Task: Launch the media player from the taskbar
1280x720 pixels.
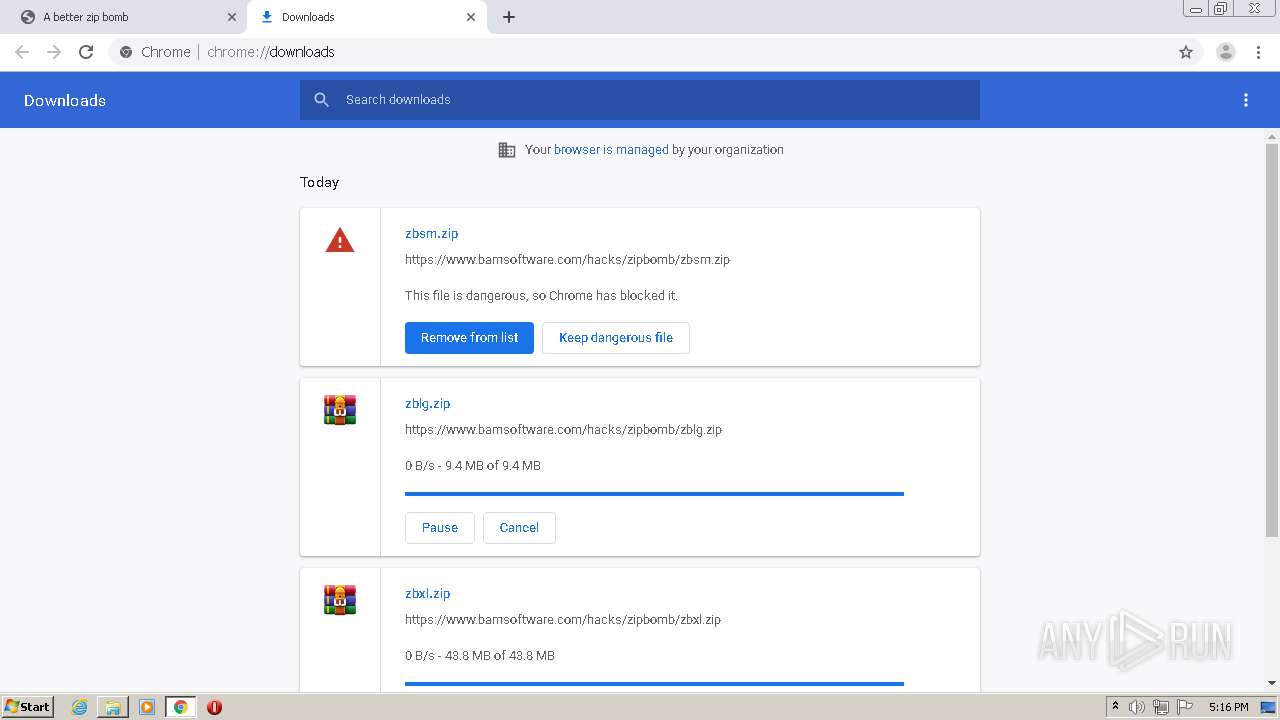Action: [146, 707]
